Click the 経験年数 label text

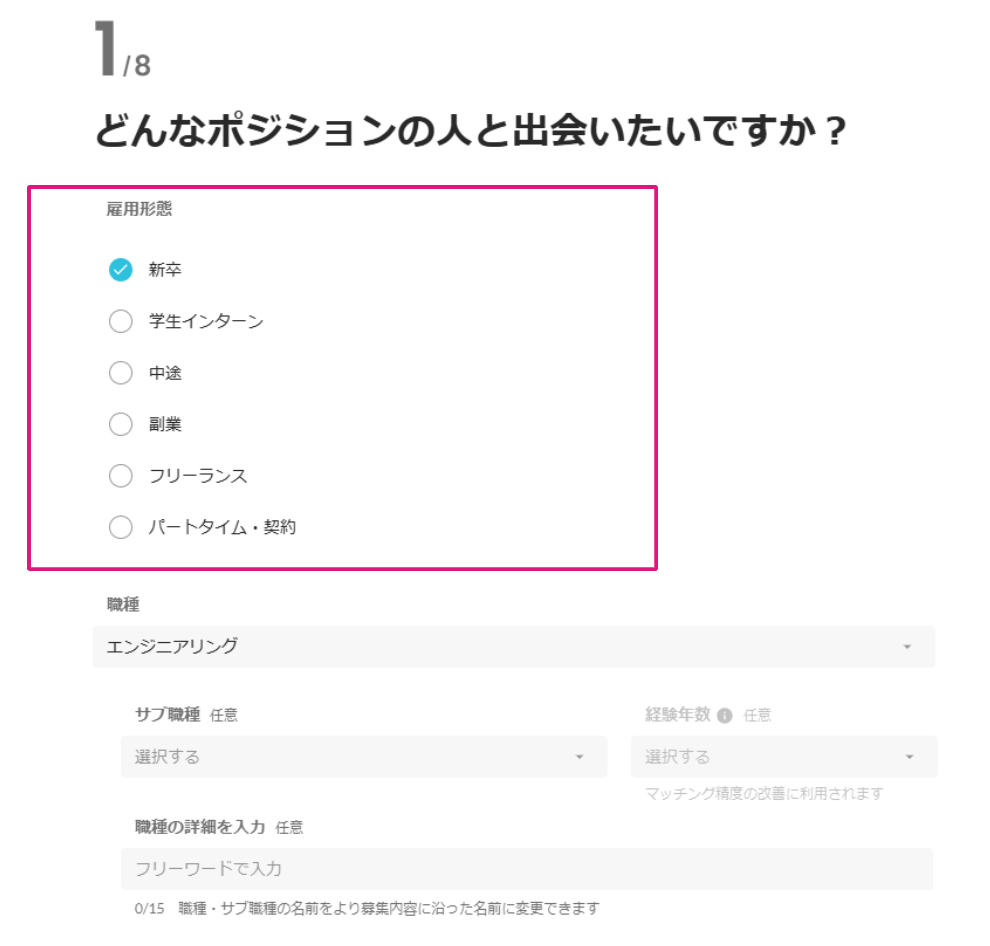click(x=677, y=715)
